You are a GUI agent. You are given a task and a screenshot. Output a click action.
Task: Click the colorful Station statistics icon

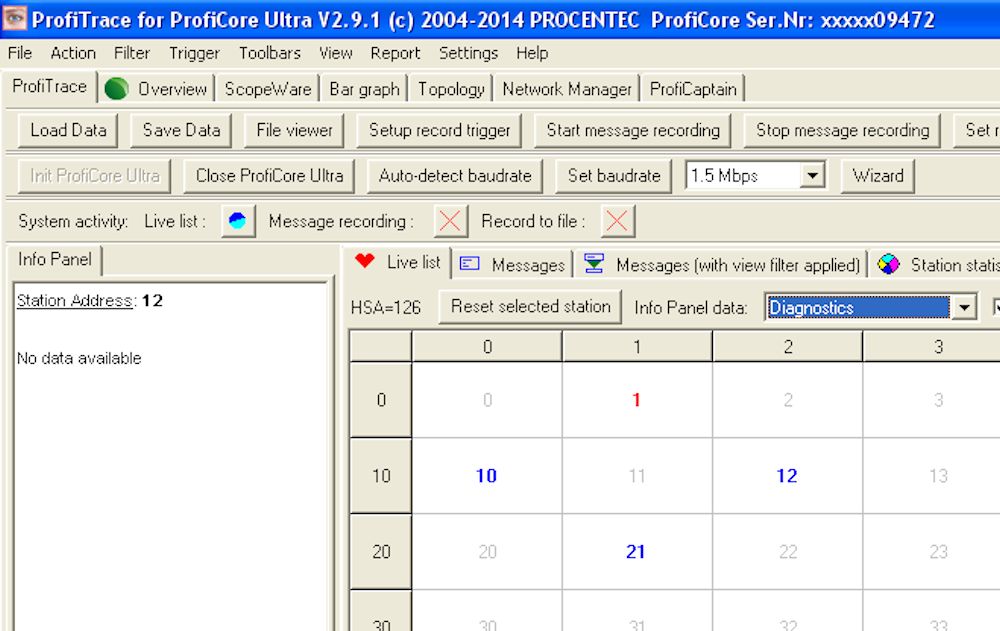pos(888,264)
